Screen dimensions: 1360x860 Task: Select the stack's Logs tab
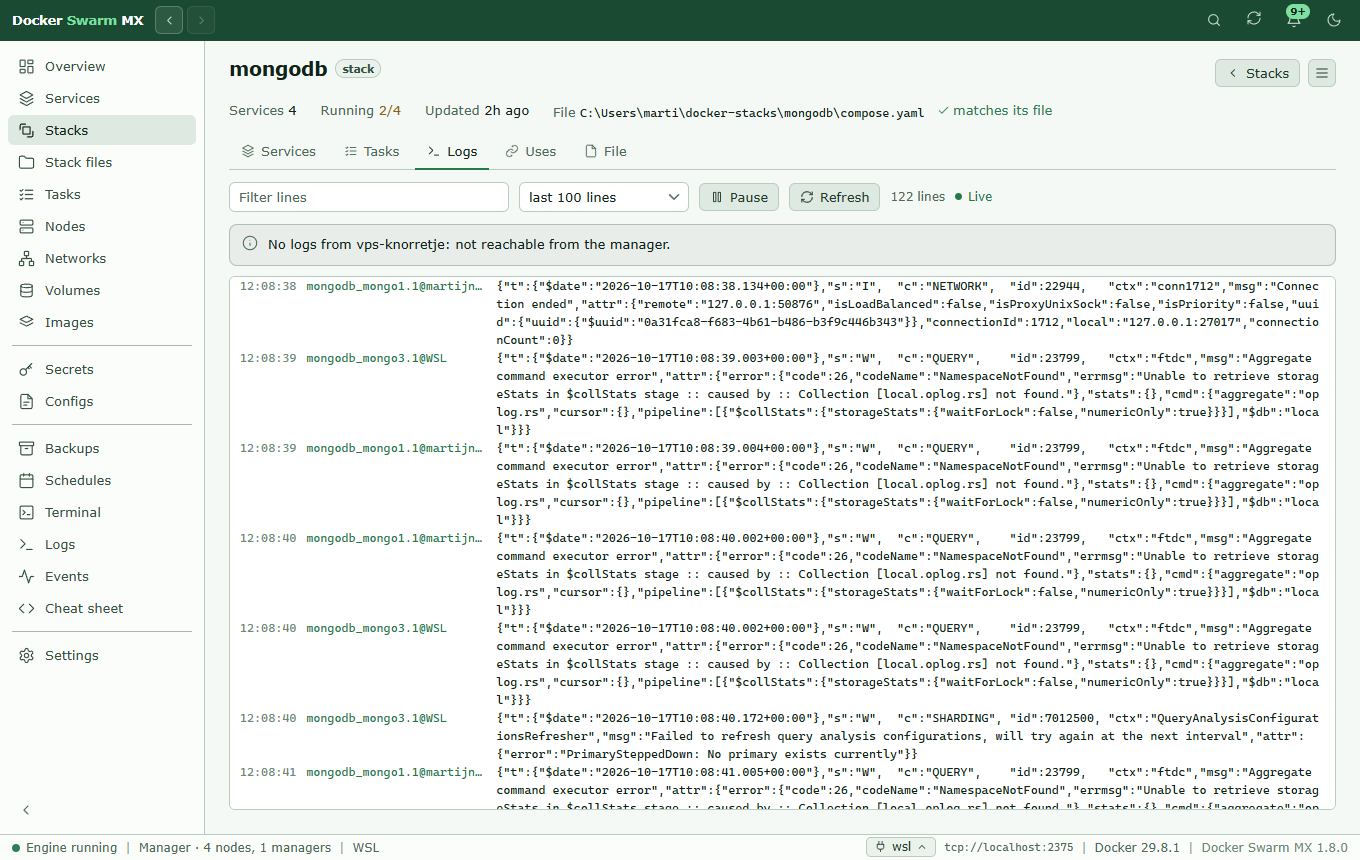tap(452, 151)
